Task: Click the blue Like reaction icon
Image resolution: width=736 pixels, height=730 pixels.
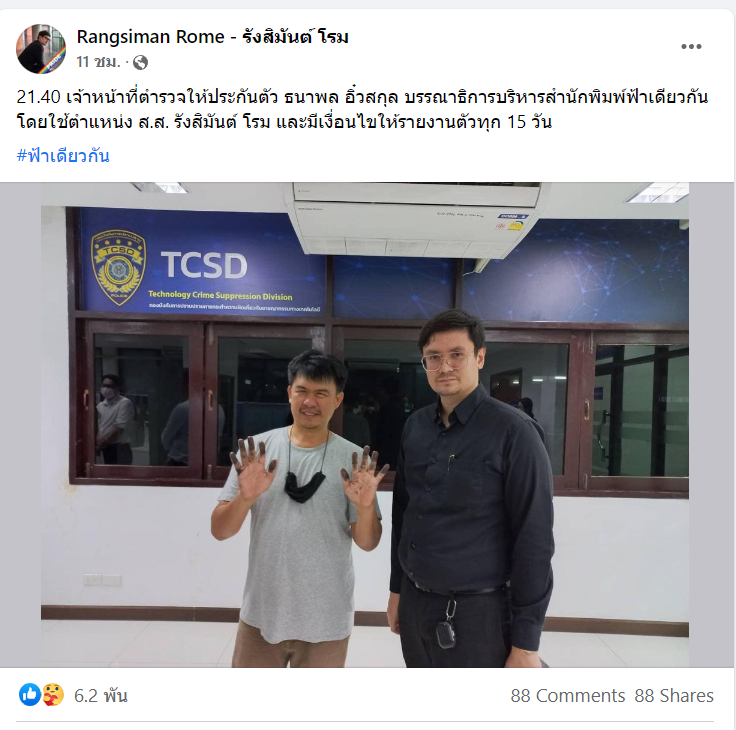Action: pyautogui.click(x=30, y=694)
